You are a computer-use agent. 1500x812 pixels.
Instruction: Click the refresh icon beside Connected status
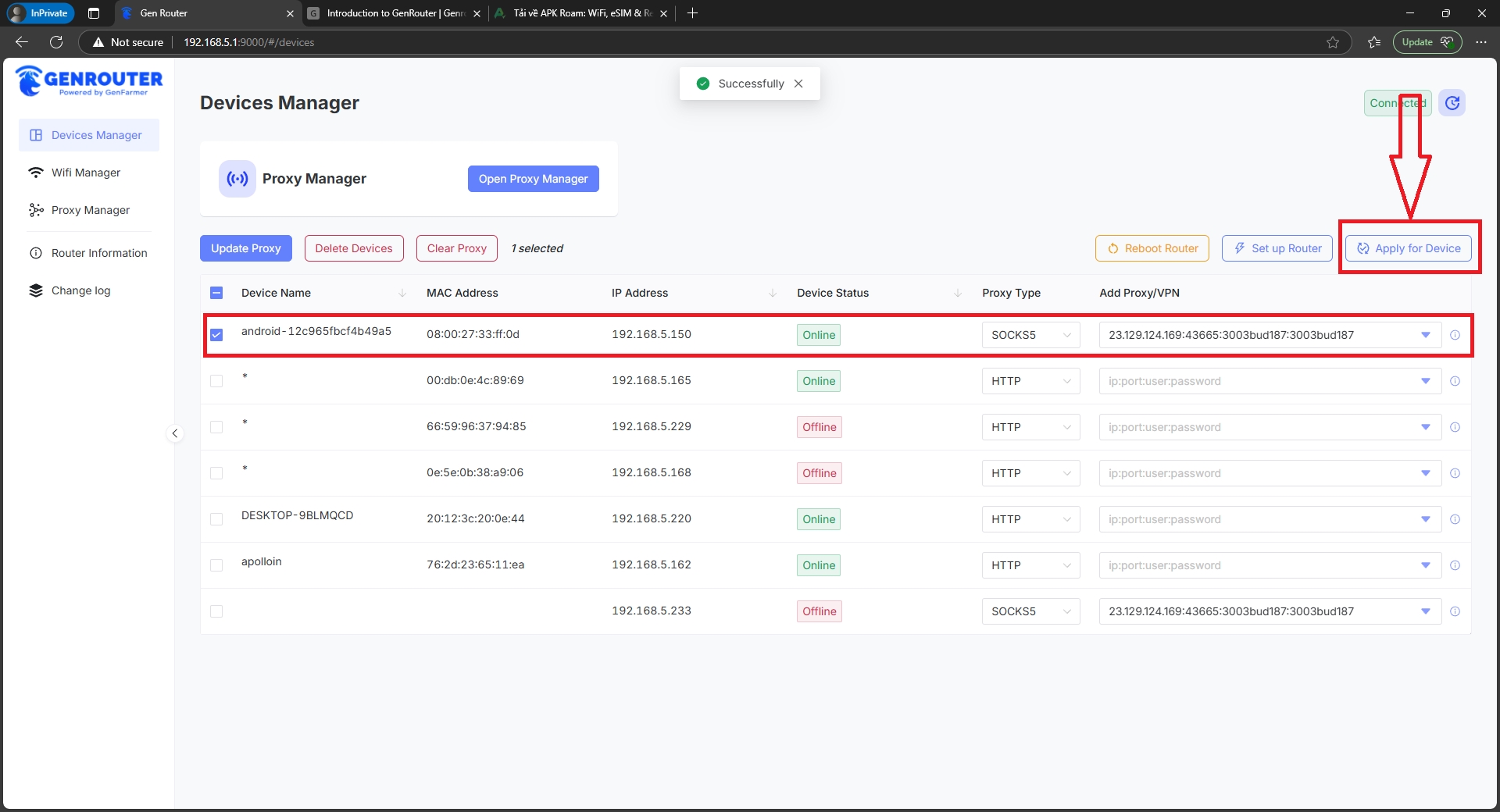point(1452,103)
